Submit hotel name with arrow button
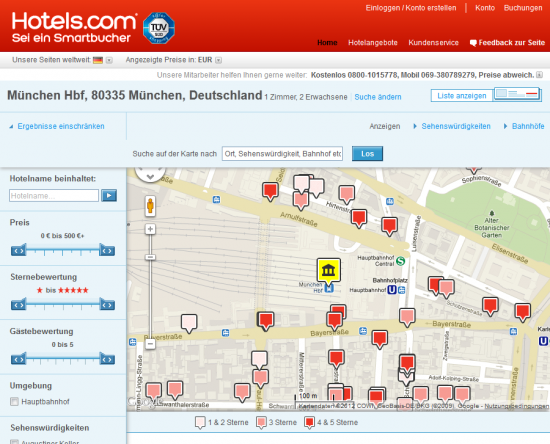This screenshot has width=550, height=444. click(109, 195)
